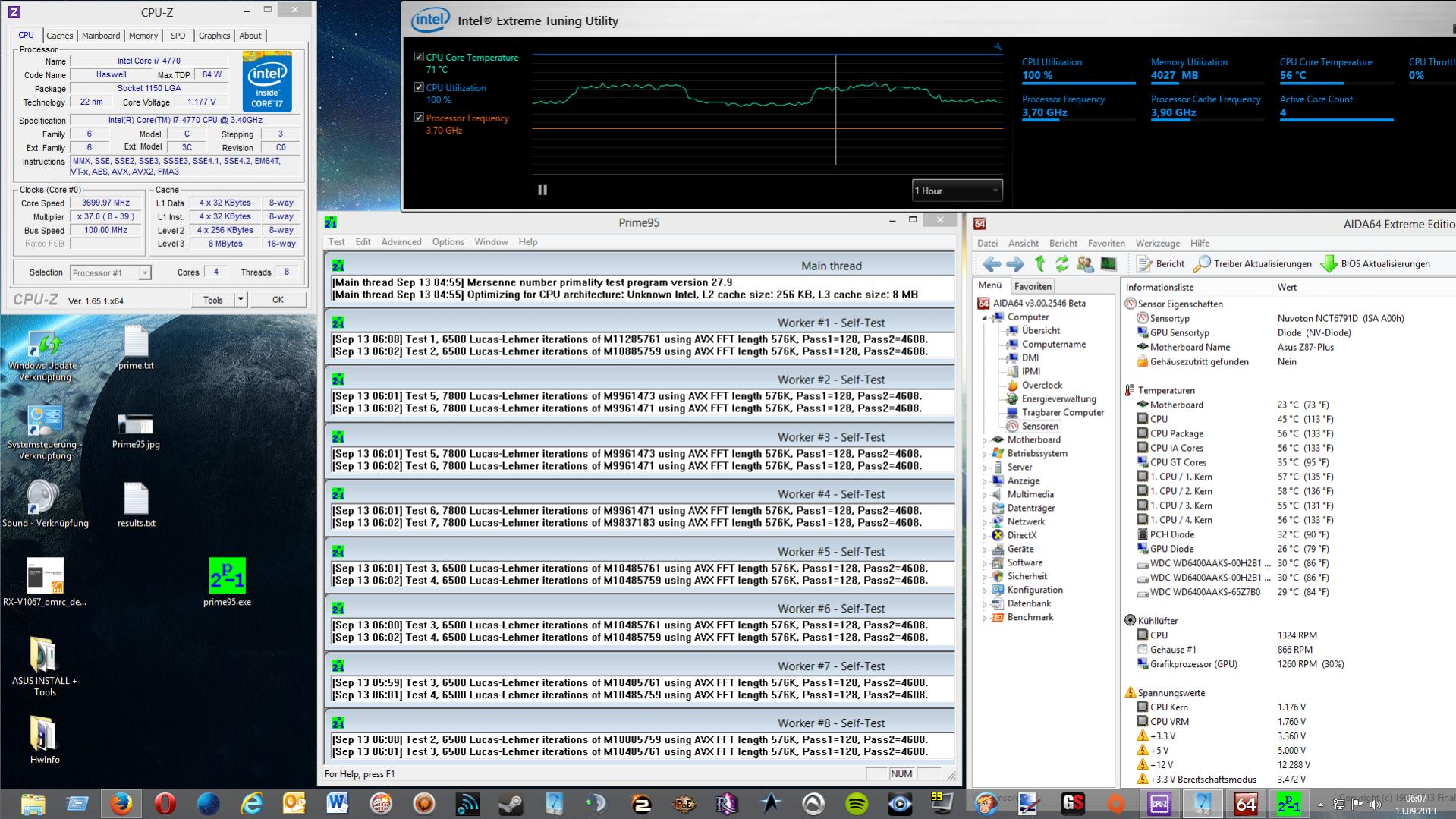Image resolution: width=1456 pixels, height=819 pixels.
Task: Switch to CPU-Z Mainboard tab
Action: click(x=101, y=36)
